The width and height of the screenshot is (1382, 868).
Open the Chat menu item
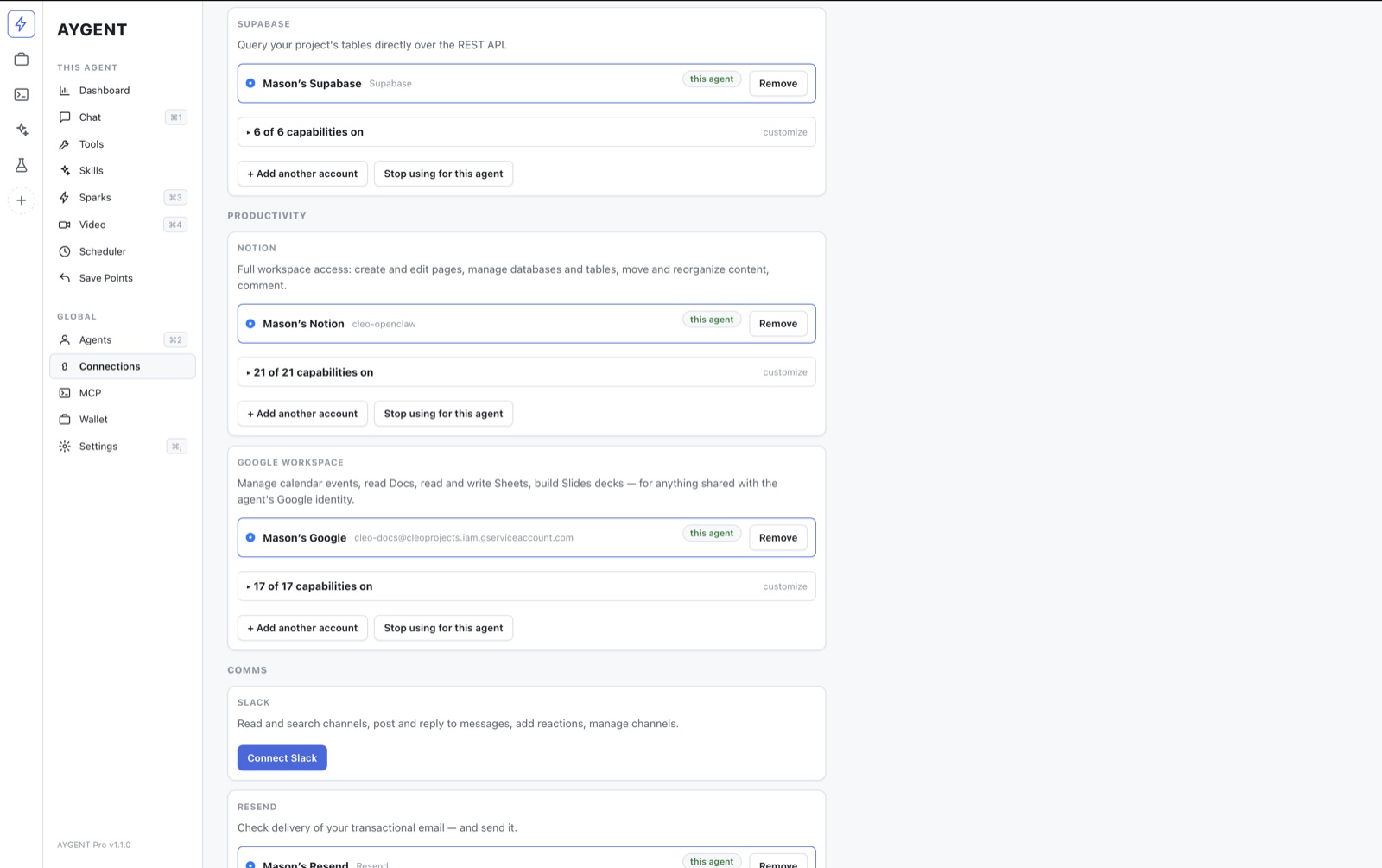coord(123,117)
